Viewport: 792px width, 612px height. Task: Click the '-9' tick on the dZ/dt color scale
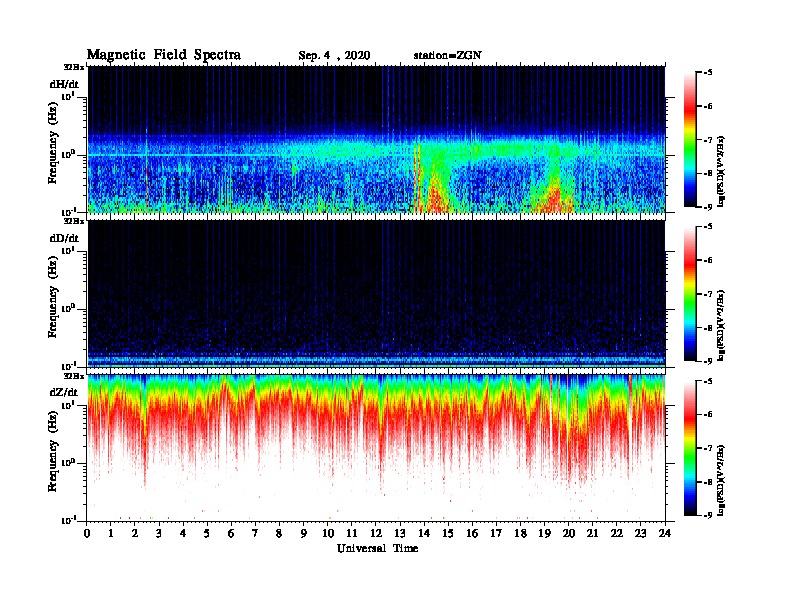click(x=708, y=515)
